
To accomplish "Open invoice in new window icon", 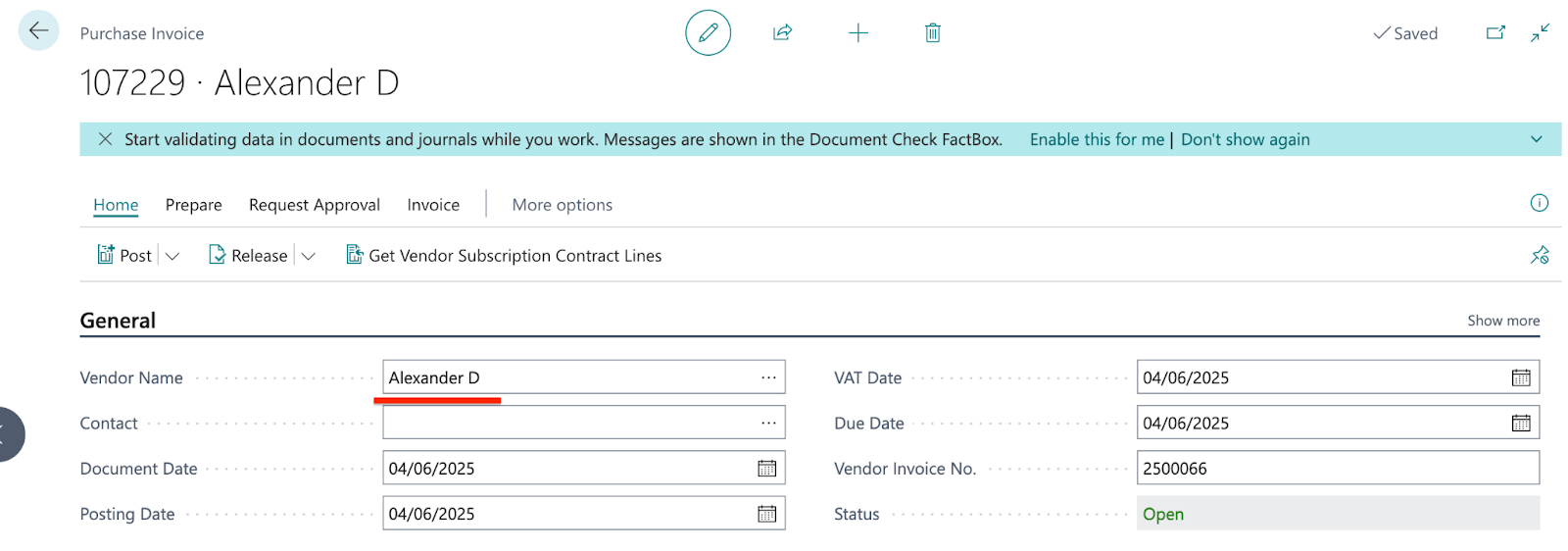I will click(1495, 33).
